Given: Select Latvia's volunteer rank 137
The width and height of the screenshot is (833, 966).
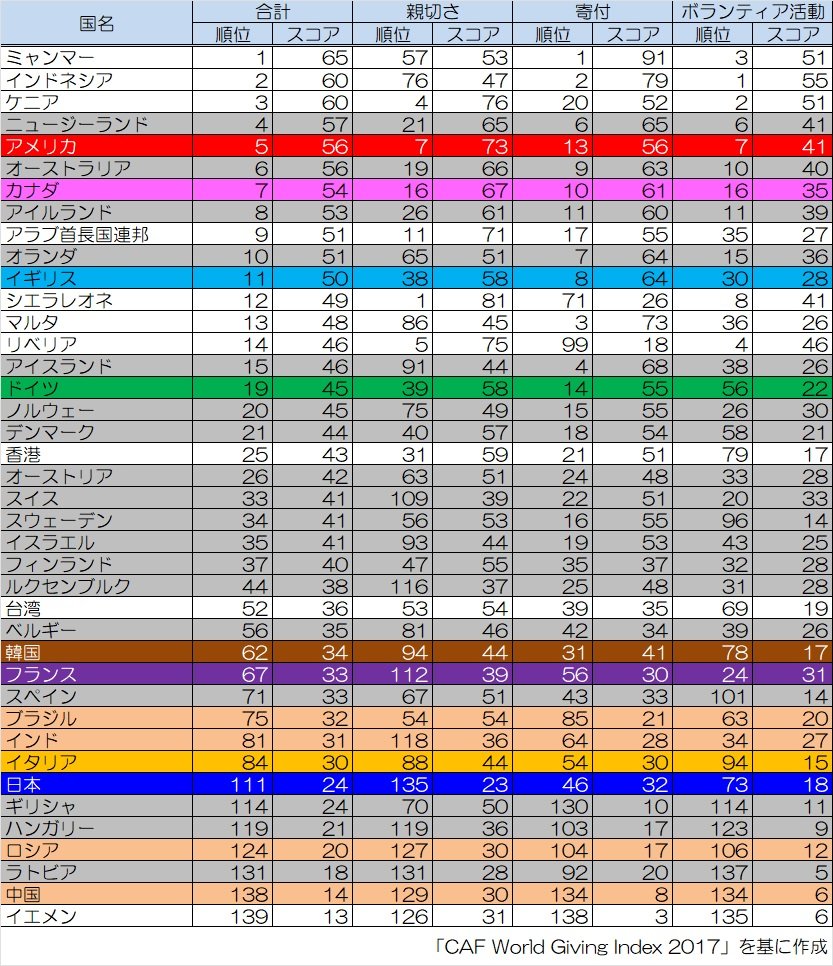Looking at the screenshot, I should 729,873.
